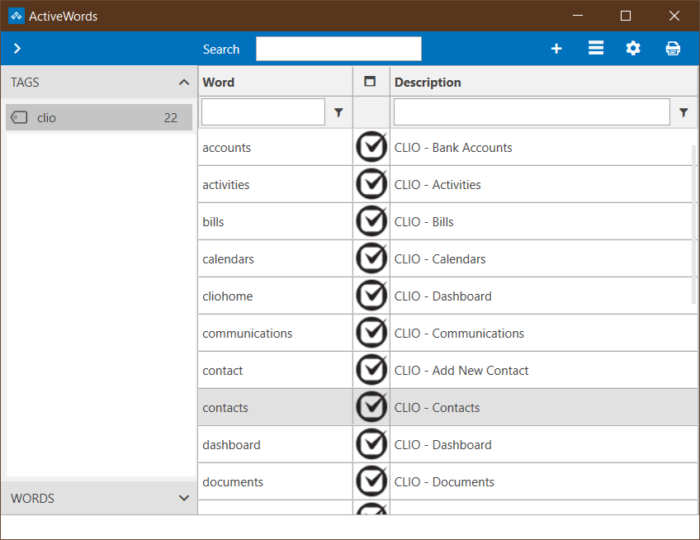Screen dimensions: 700x540
Task: Click 'CLIO - Bank Accounts' description
Action: click(x=453, y=148)
